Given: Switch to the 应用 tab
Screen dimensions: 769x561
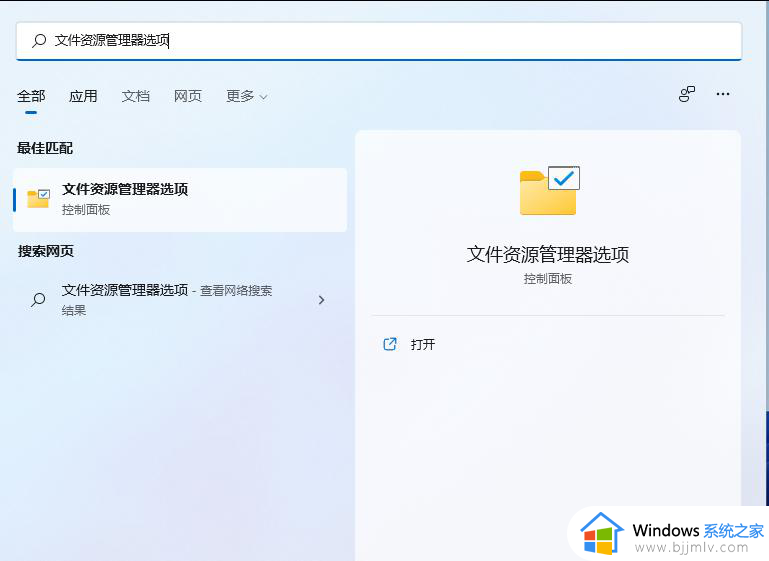Looking at the screenshot, I should click(83, 96).
